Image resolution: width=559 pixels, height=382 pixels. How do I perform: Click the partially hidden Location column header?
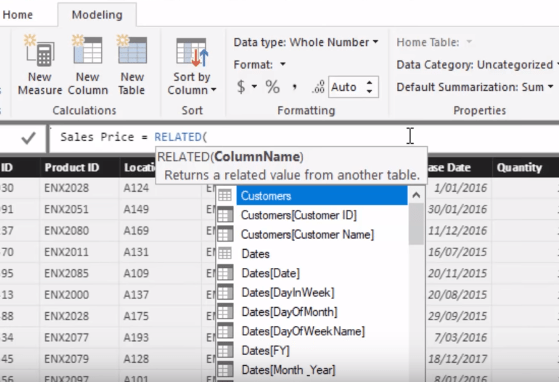(139, 167)
